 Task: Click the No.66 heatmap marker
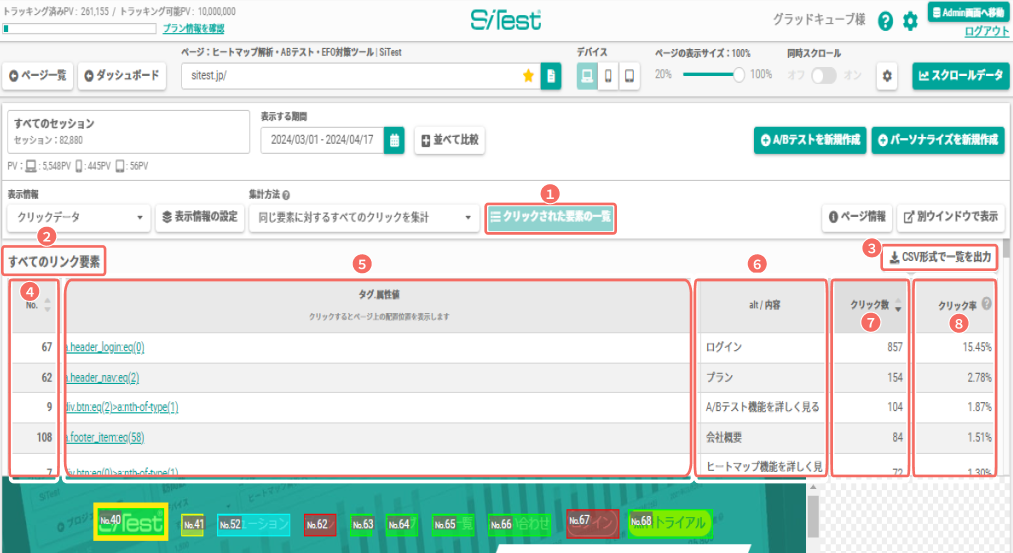(519, 525)
